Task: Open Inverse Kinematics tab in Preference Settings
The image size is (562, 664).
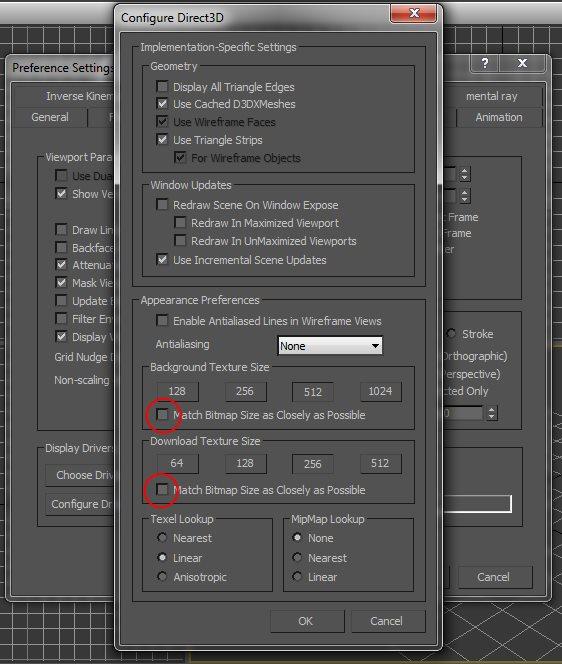Action: coord(64,97)
